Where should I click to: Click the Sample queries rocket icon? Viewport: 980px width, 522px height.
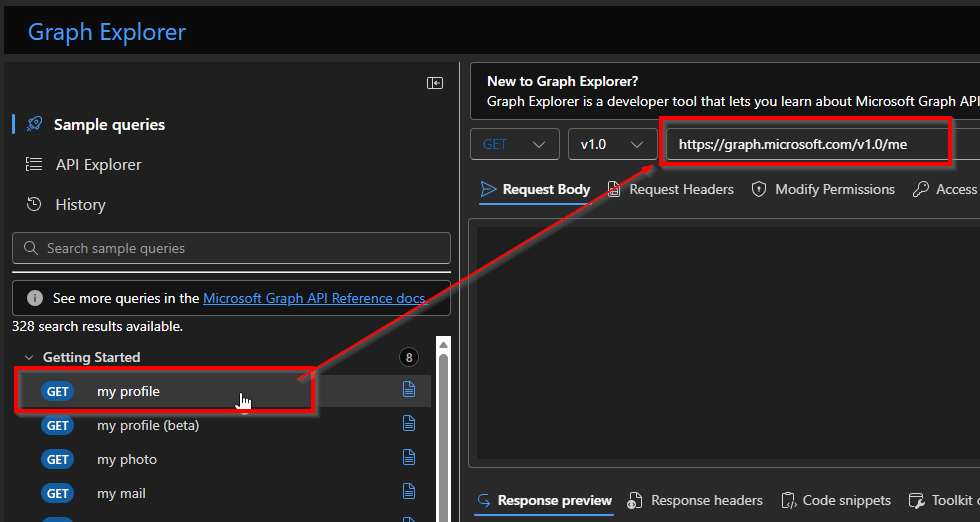34,124
